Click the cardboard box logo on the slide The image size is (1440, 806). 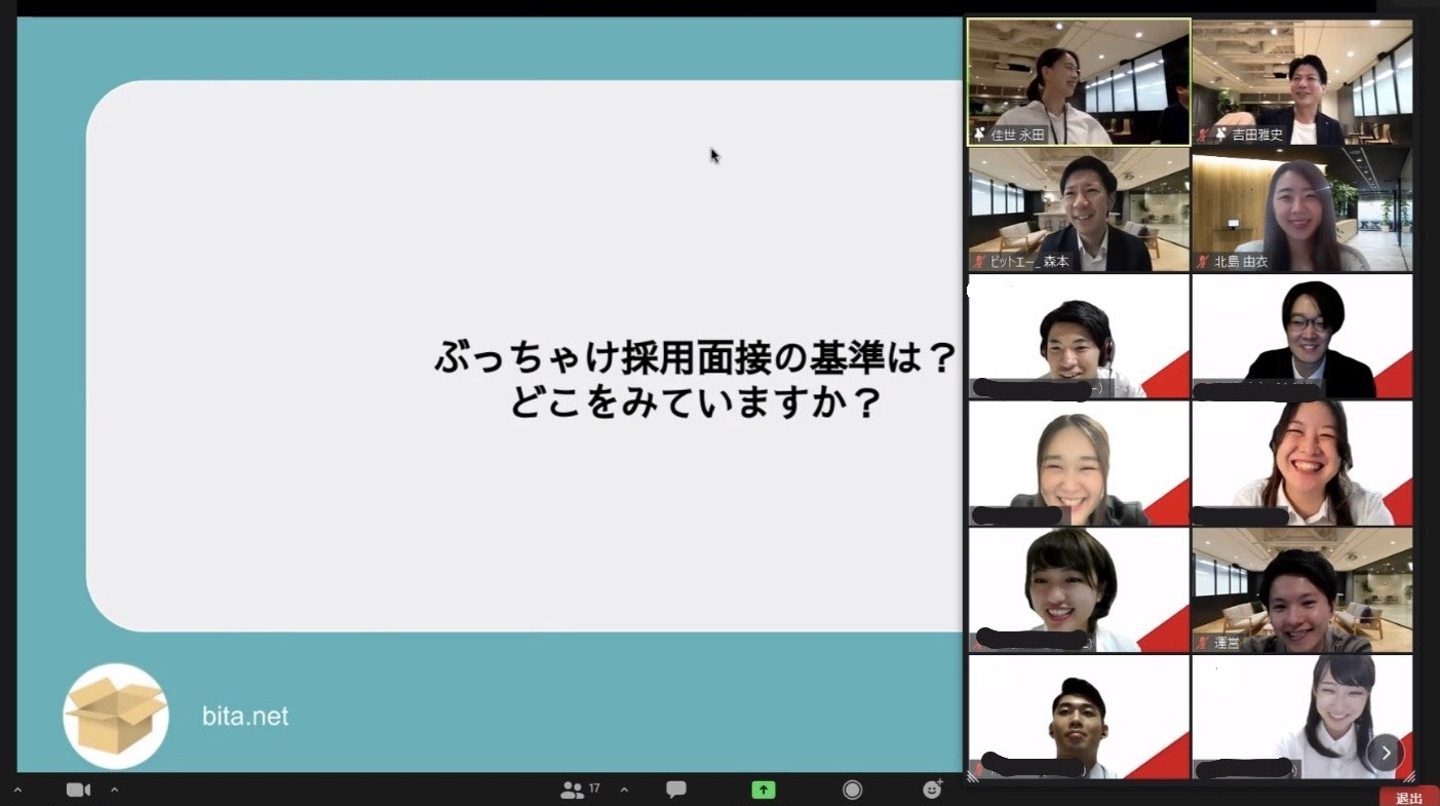115,716
